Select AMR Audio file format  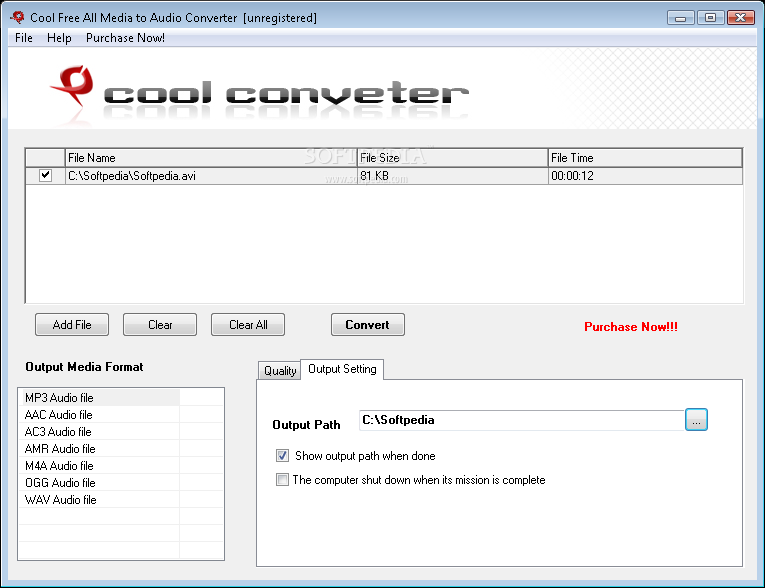pos(99,449)
